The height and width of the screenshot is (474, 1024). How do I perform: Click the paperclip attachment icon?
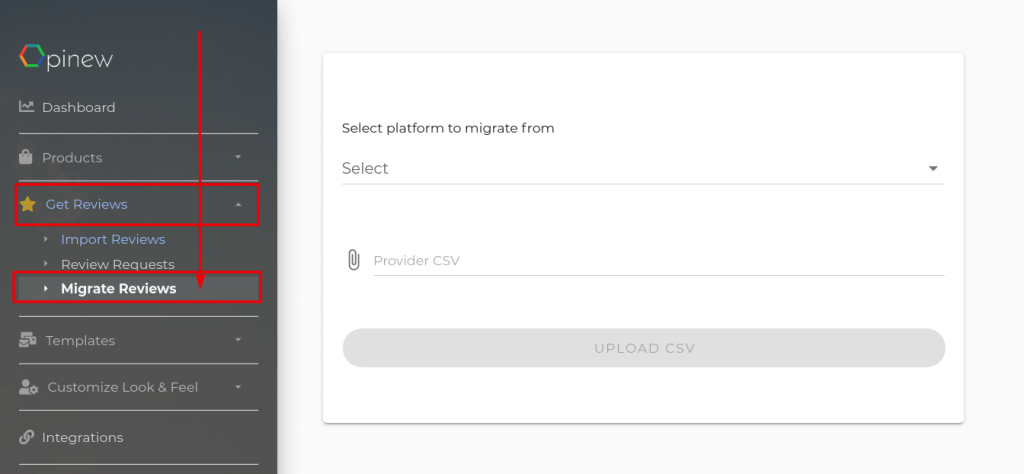pyautogui.click(x=353, y=260)
